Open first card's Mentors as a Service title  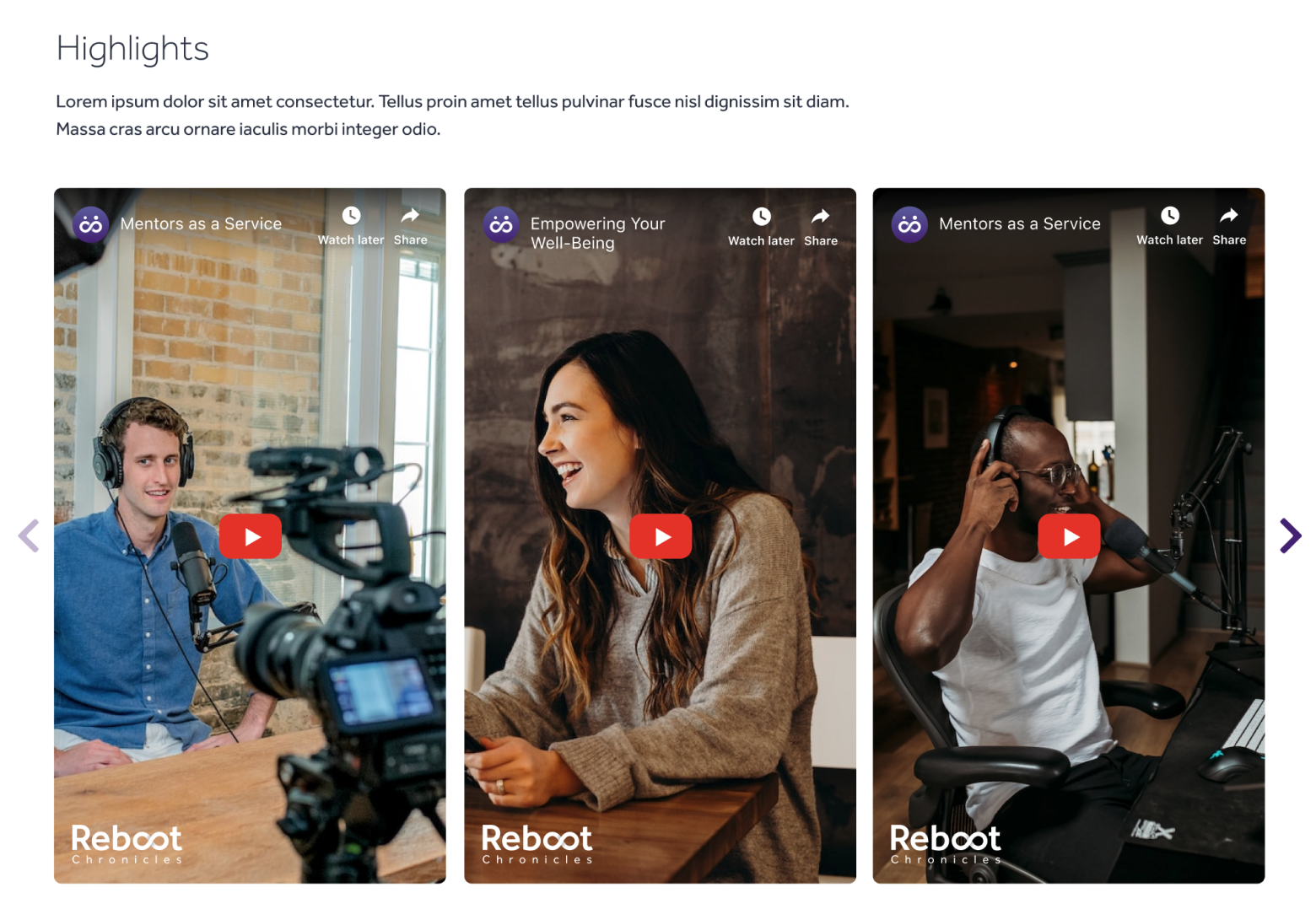(201, 223)
